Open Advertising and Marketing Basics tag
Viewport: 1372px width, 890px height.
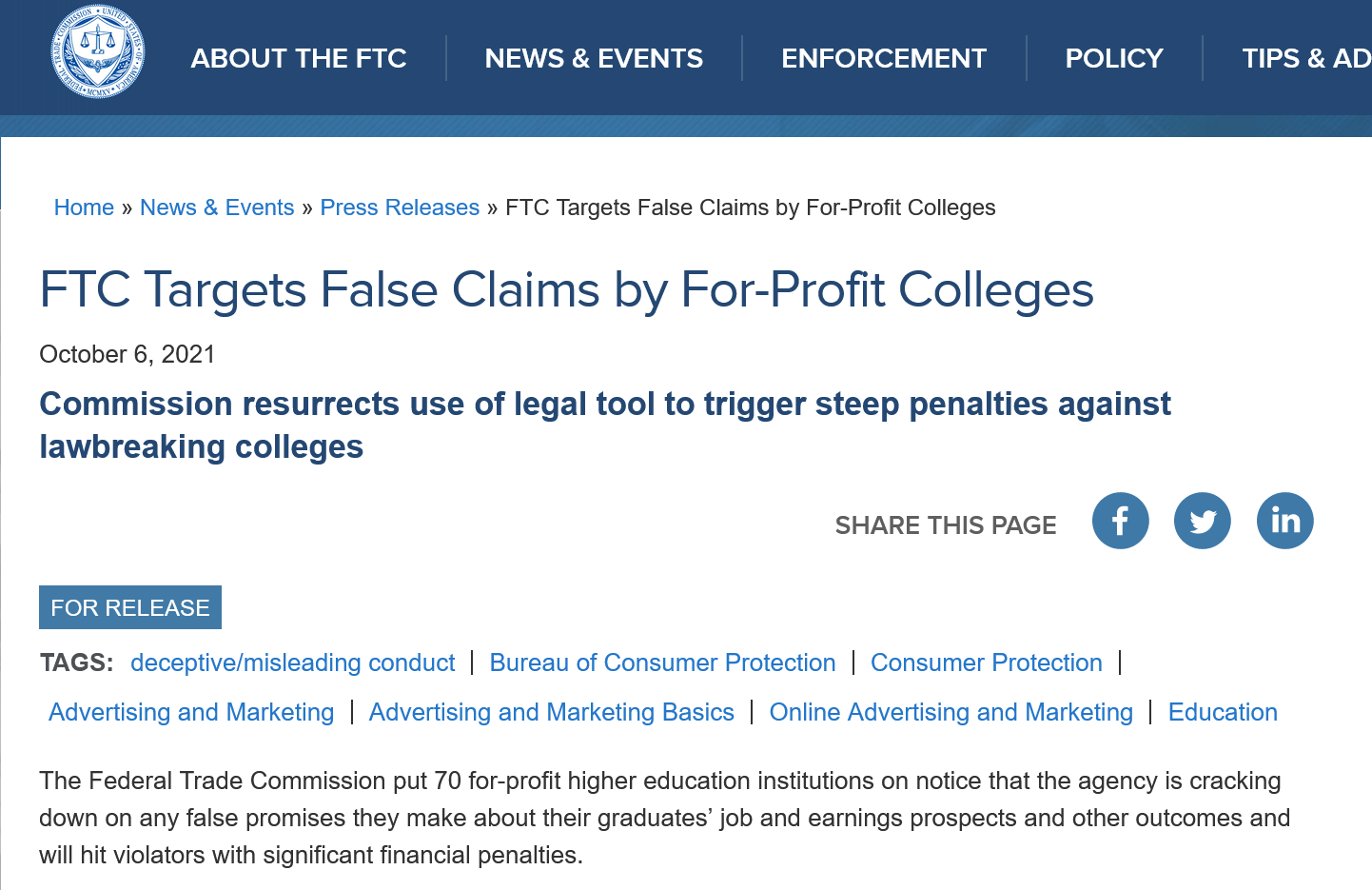point(551,712)
